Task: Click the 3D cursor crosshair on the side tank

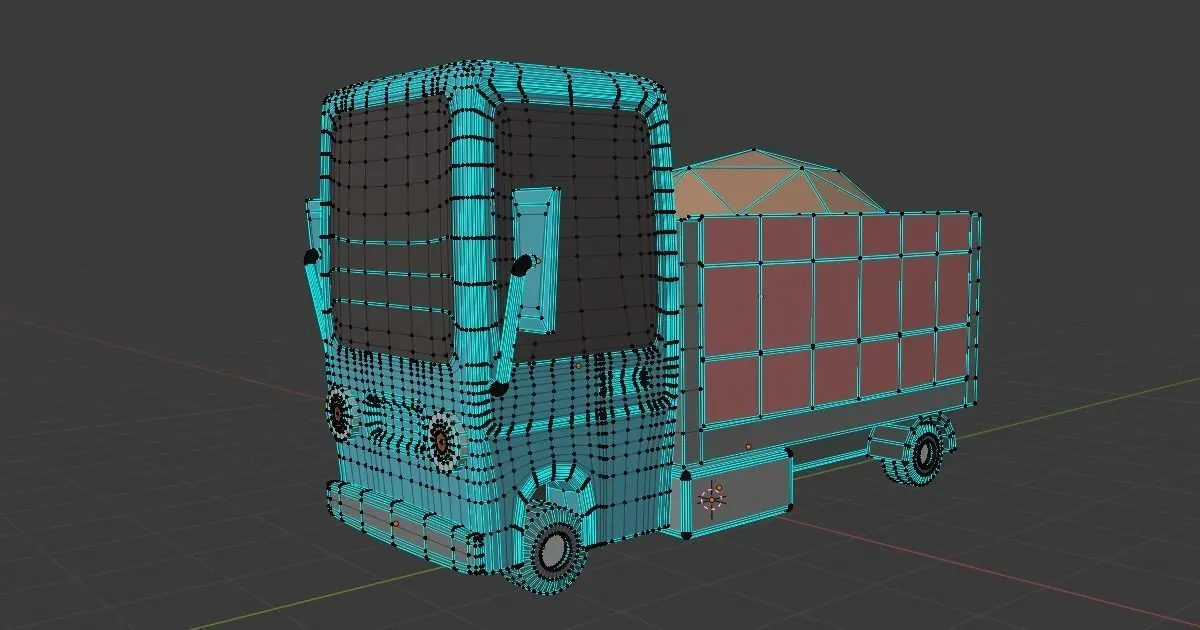Action: coord(712,497)
